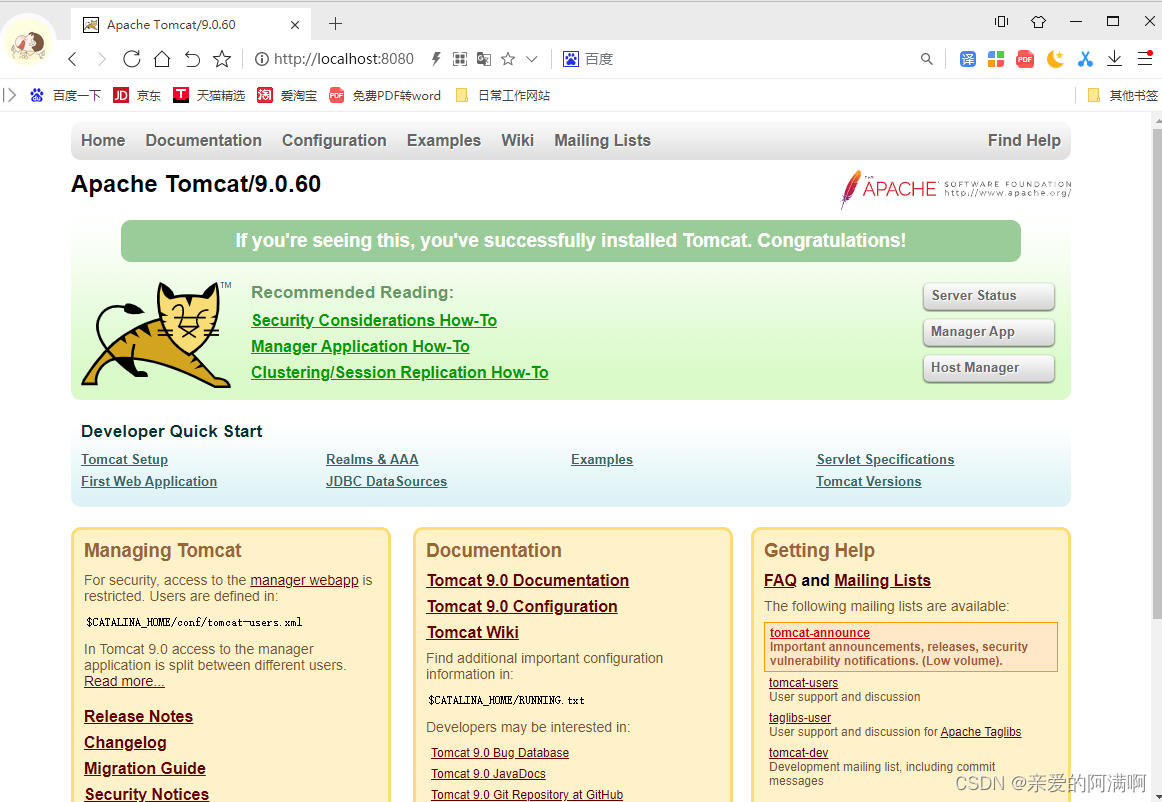This screenshot has width=1162, height=802.
Task: Open Manager Application How-To link
Action: [x=360, y=346]
